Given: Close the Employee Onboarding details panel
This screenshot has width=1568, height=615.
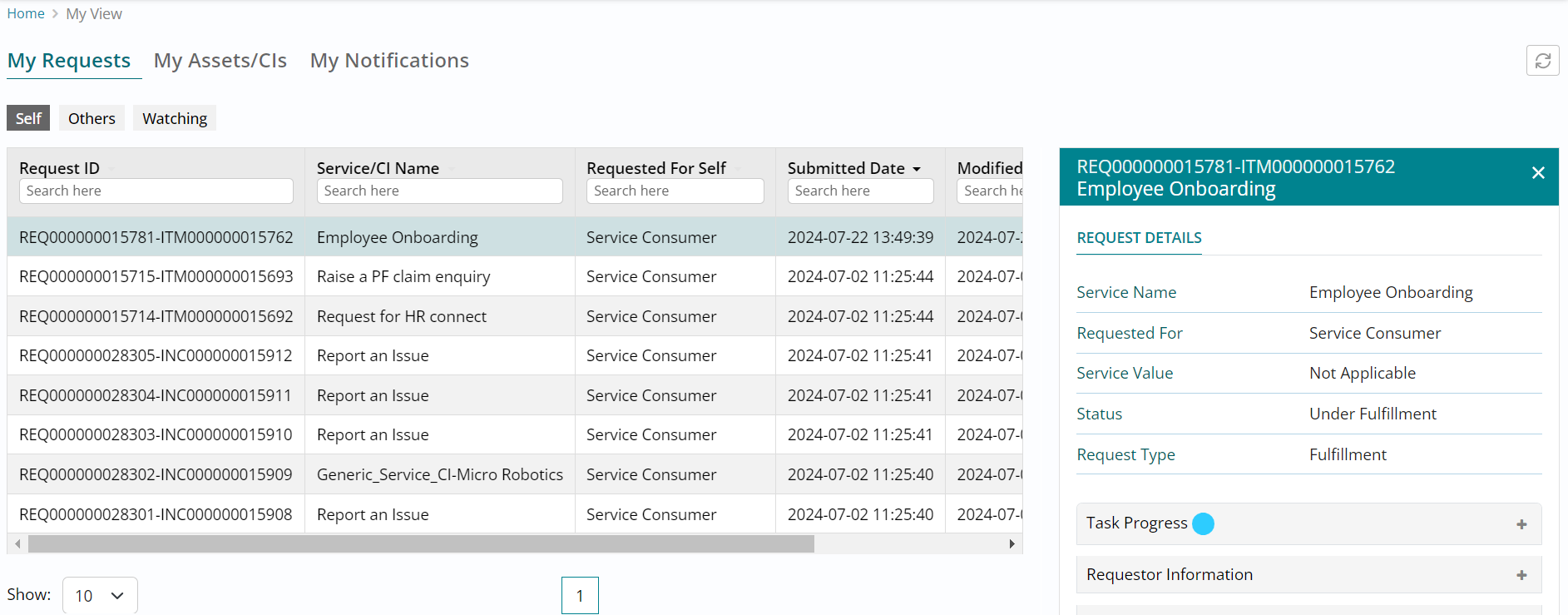Looking at the screenshot, I should (x=1538, y=173).
